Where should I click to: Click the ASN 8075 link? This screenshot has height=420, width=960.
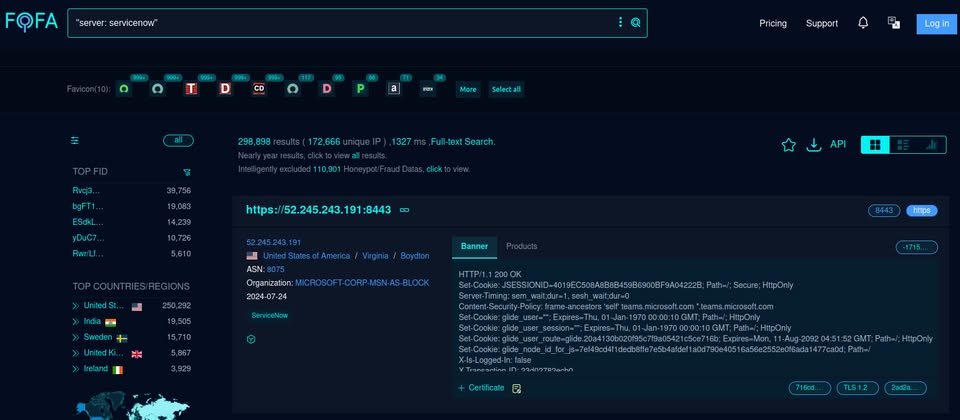point(276,269)
